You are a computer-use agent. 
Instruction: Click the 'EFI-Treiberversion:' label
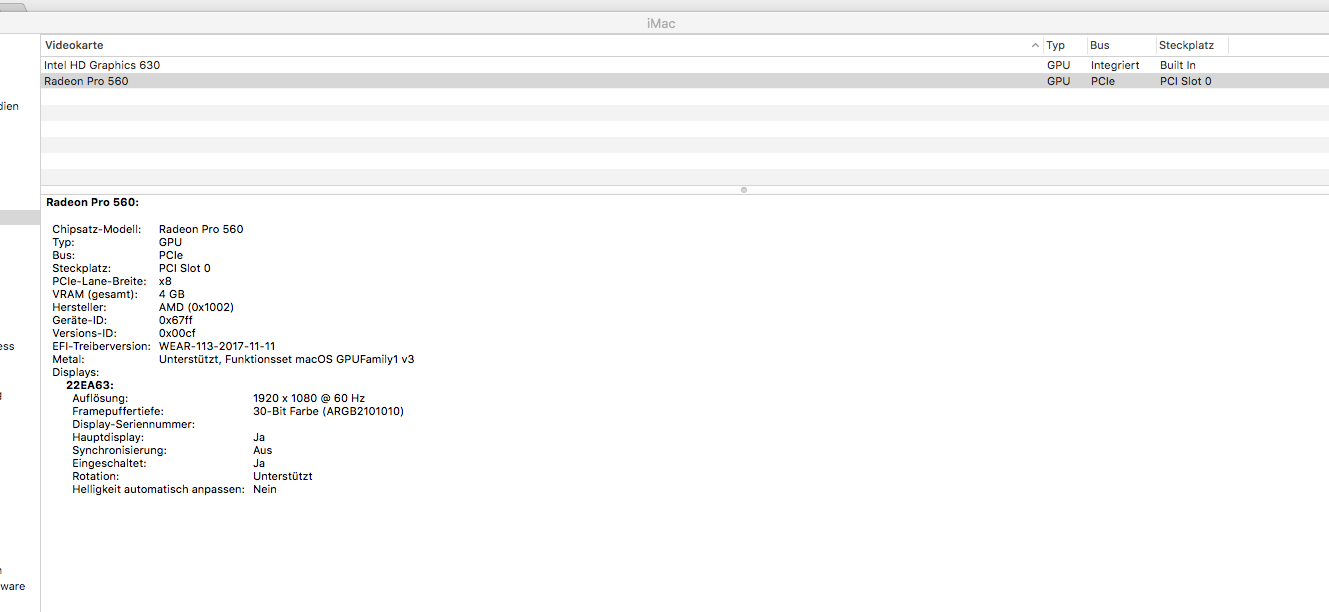click(102, 346)
